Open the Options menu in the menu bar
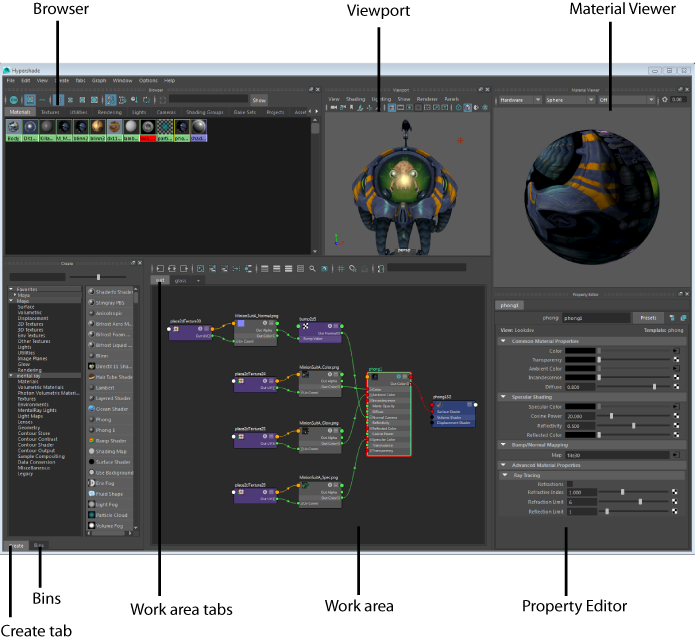The height and width of the screenshot is (640, 695). pos(148,81)
